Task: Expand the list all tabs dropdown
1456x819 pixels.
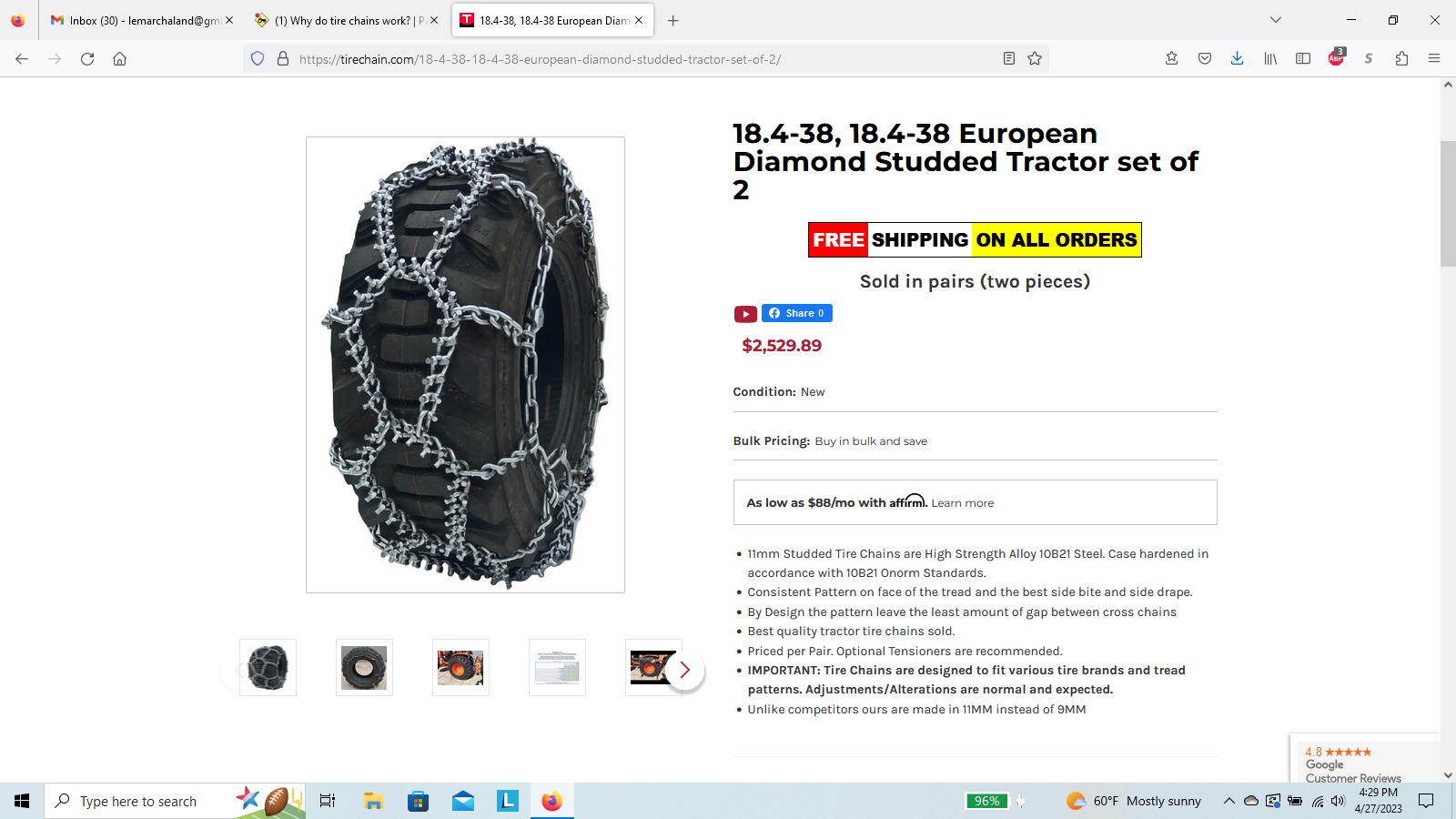Action: pyautogui.click(x=1276, y=20)
